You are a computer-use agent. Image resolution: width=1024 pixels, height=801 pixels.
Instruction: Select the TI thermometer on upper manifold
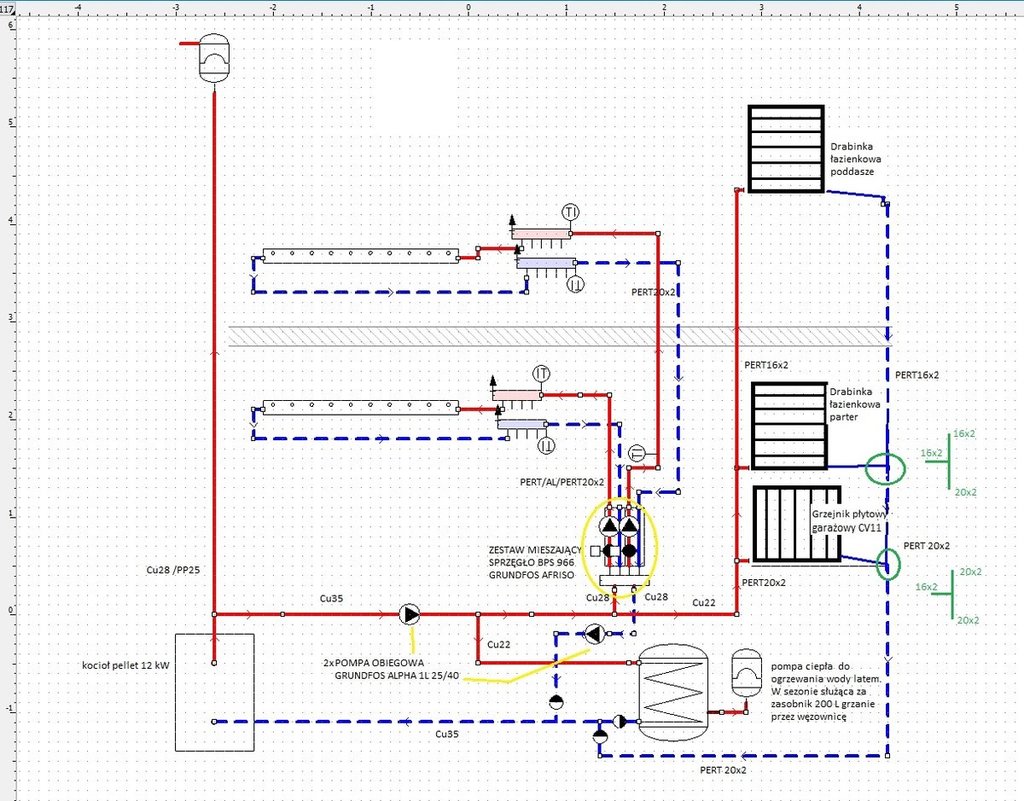tap(570, 212)
